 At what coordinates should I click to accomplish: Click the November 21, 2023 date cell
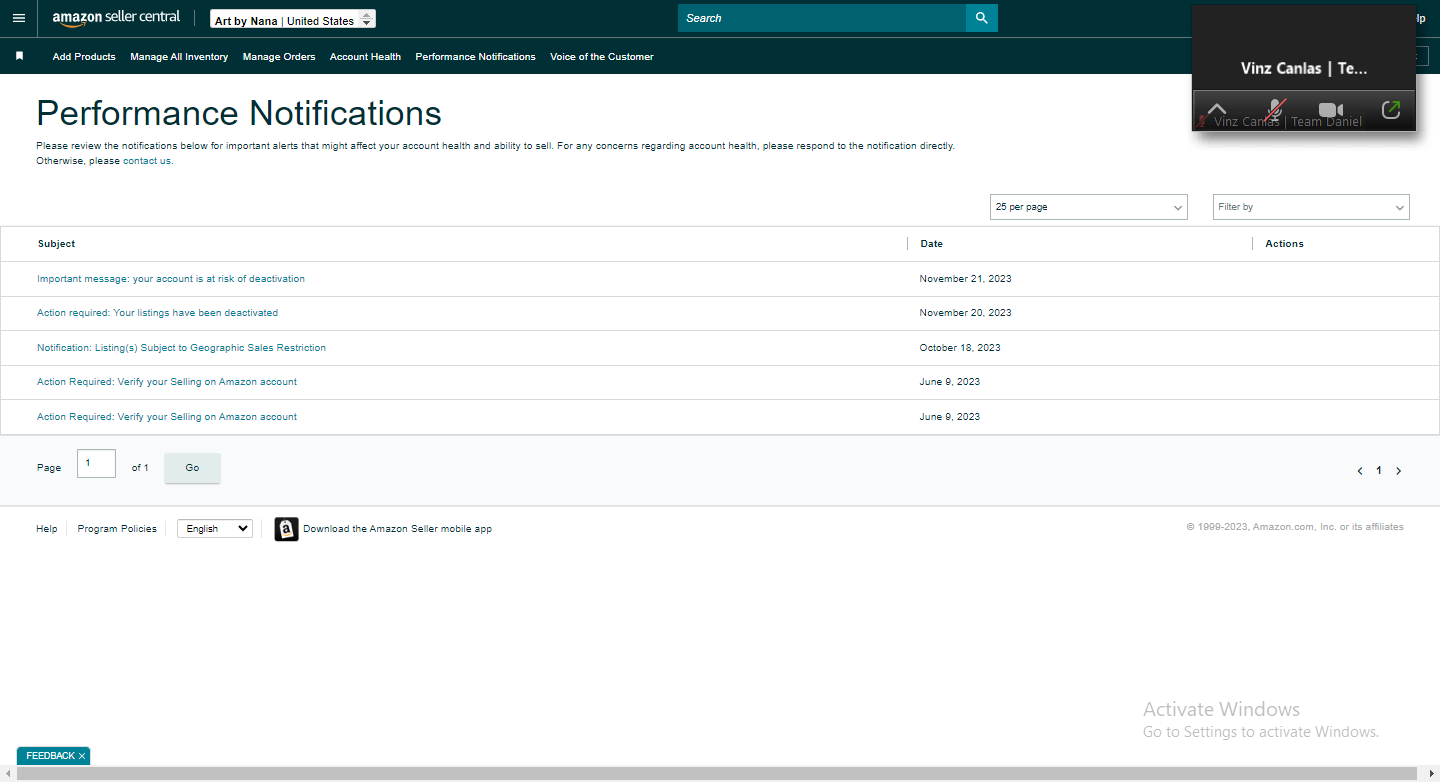coord(965,279)
